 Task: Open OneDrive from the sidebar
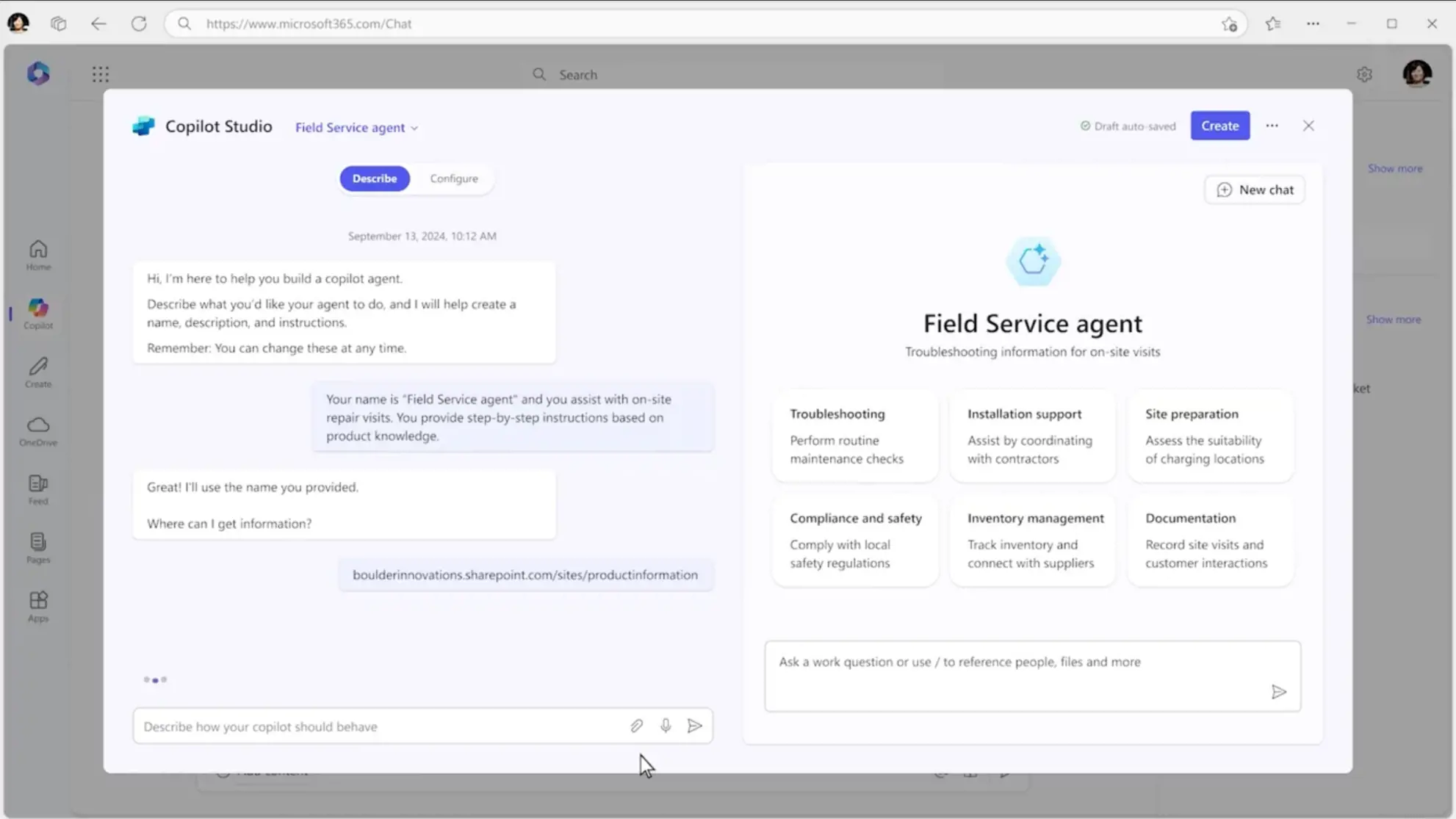[38, 431]
